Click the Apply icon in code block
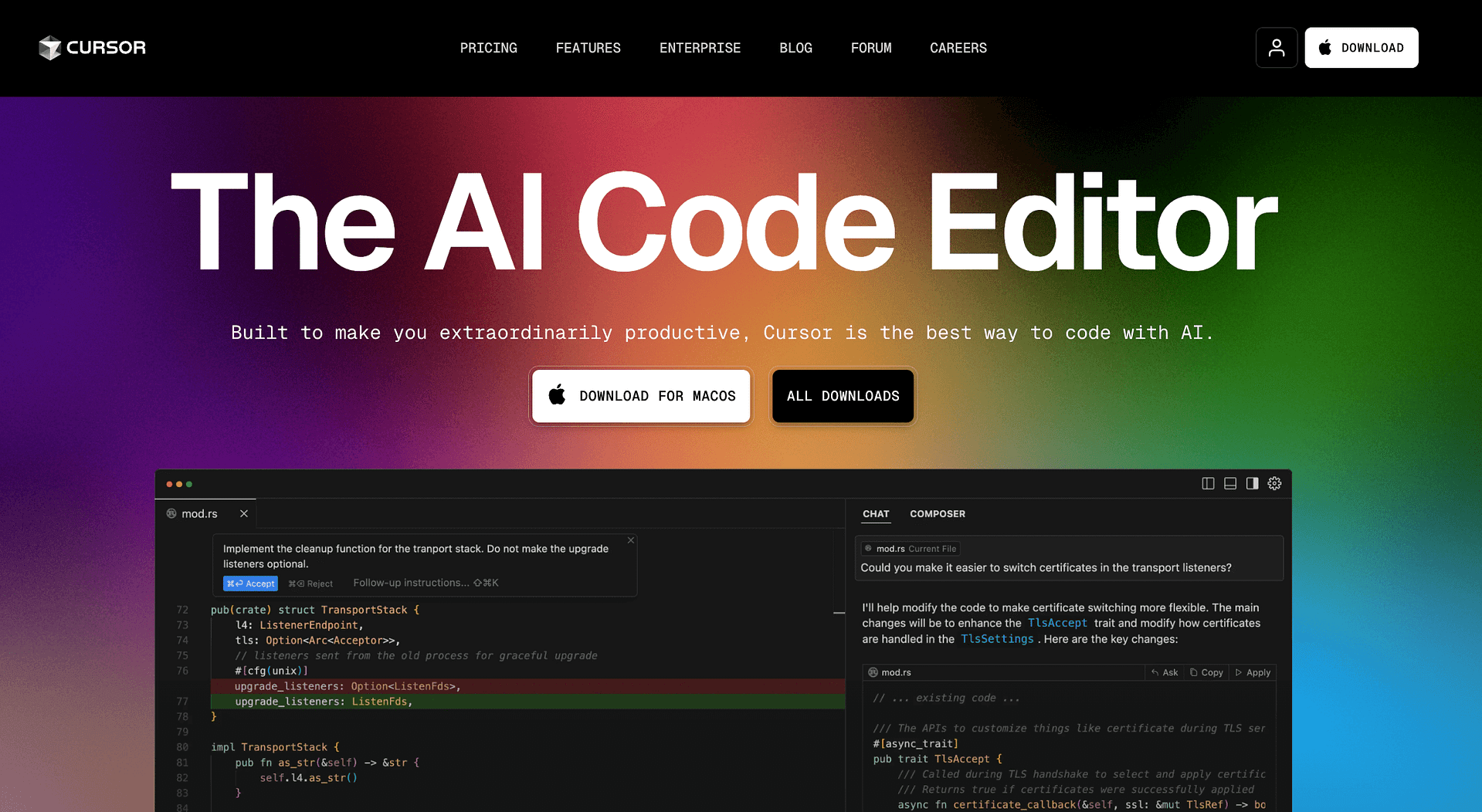This screenshot has height=812, width=1482. (x=1253, y=672)
